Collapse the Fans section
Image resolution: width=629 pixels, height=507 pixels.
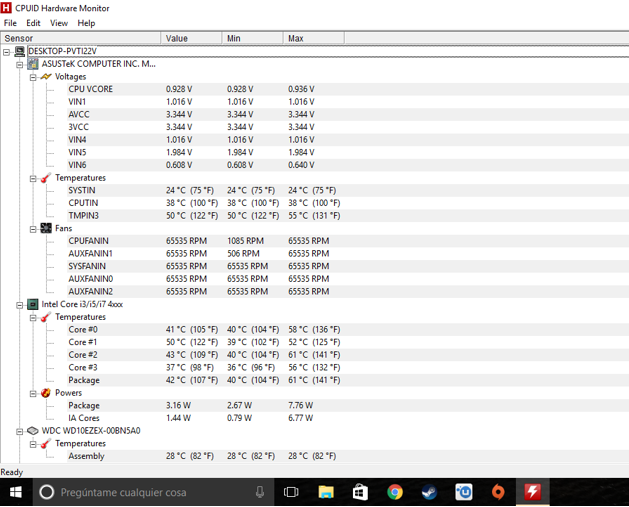[x=33, y=229]
